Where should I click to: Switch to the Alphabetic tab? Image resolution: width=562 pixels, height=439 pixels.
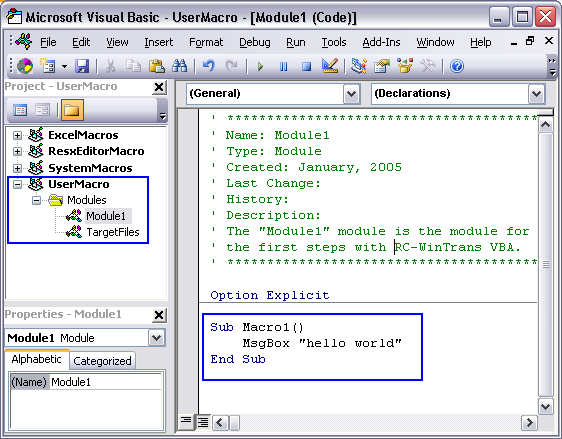(x=37, y=359)
